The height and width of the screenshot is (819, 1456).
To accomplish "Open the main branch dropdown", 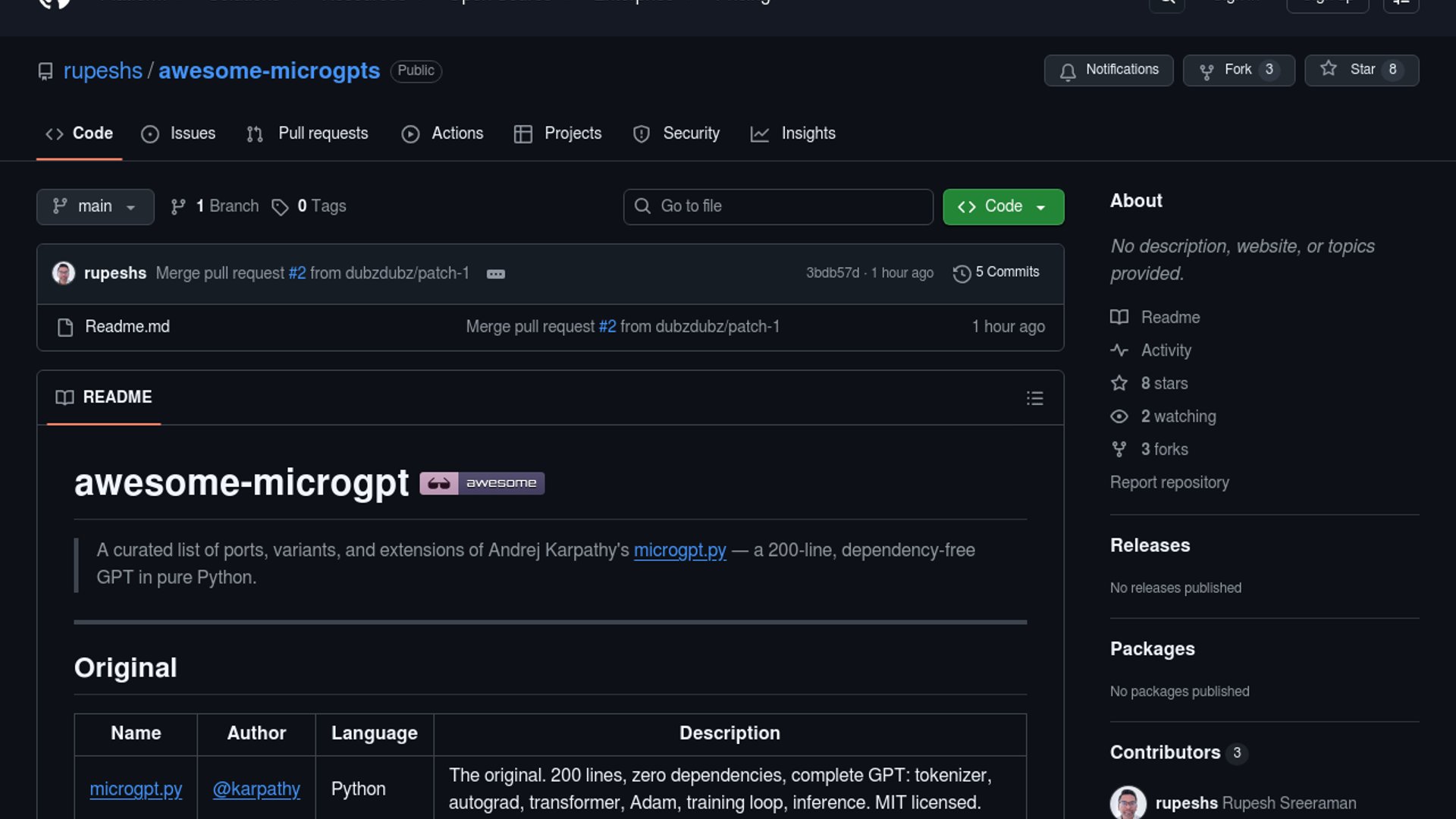I will tap(95, 206).
